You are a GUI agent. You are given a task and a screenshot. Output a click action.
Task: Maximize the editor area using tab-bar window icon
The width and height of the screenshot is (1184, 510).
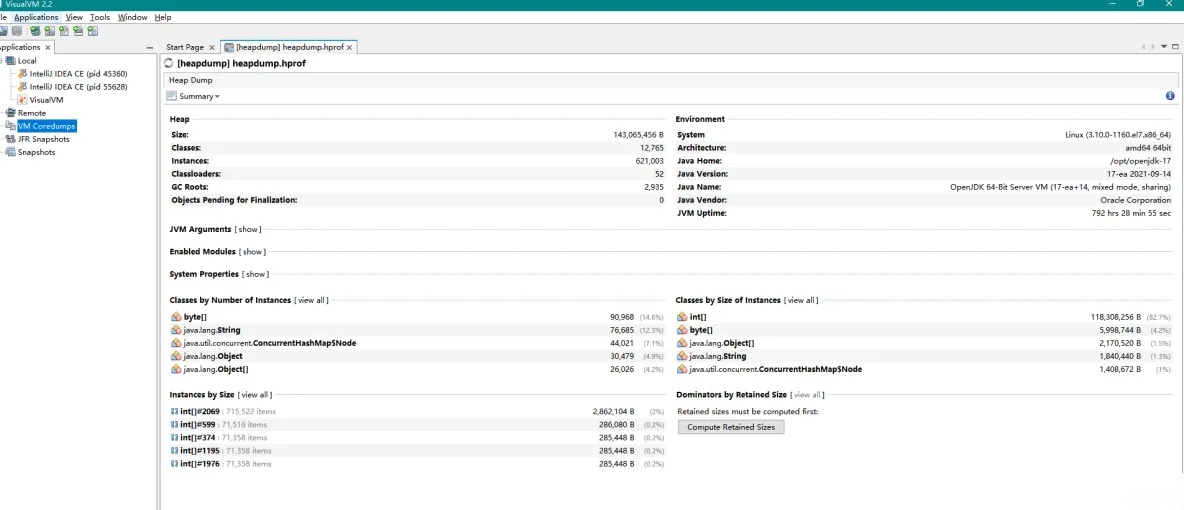pyautogui.click(x=1176, y=47)
